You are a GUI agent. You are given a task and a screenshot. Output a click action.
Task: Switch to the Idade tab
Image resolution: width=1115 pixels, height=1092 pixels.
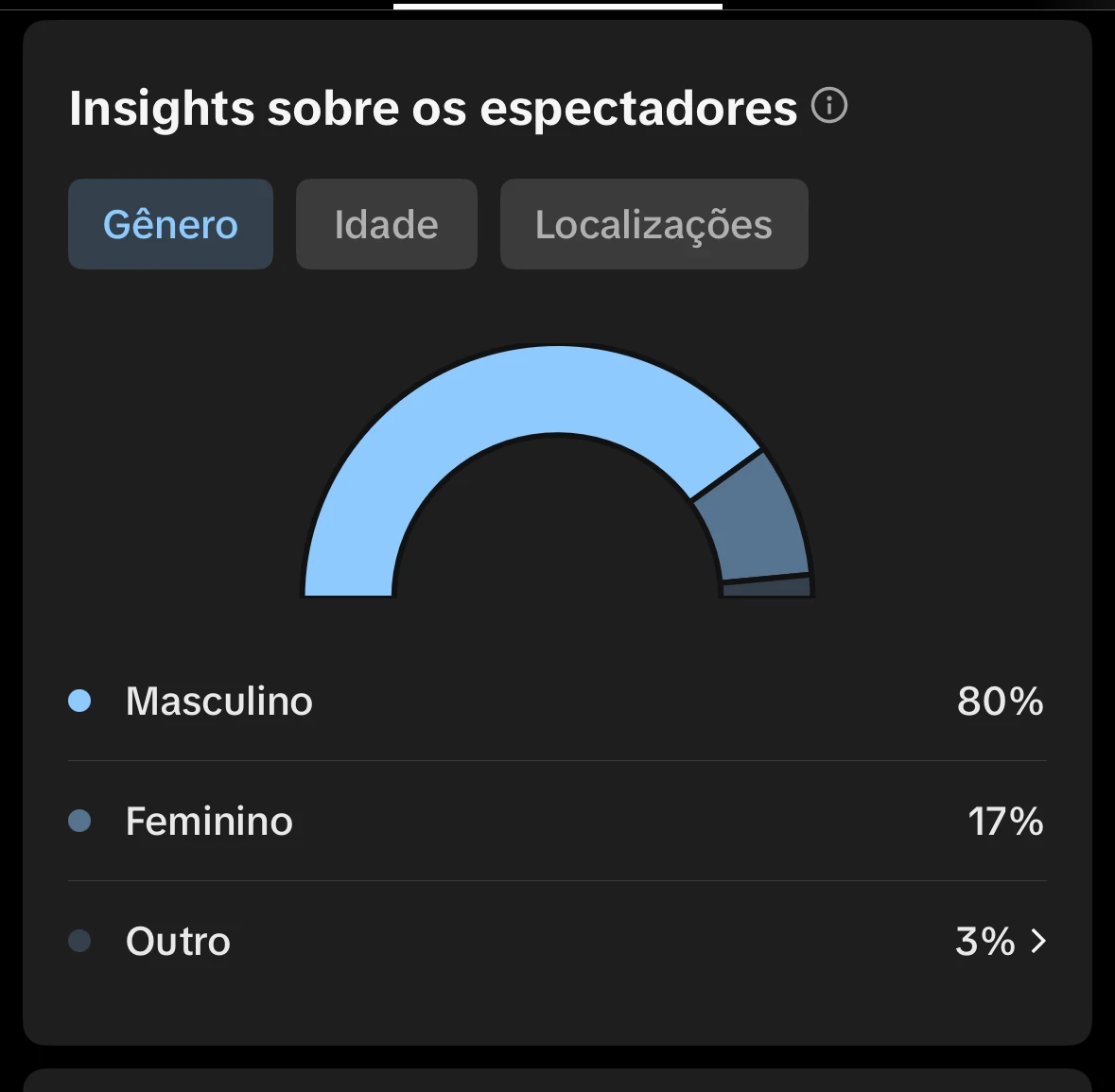coord(386,225)
